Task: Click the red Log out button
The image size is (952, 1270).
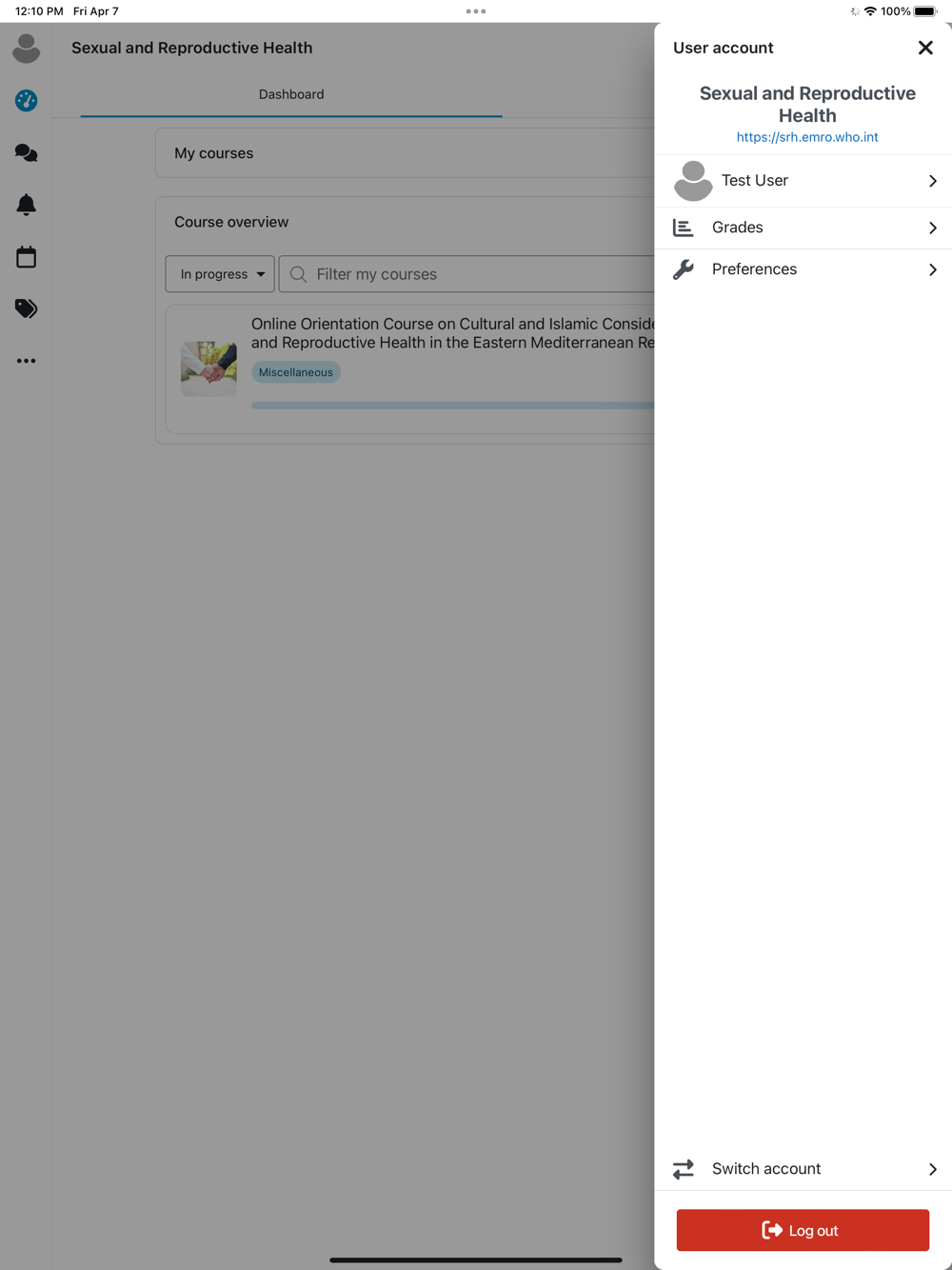Action: (x=803, y=1230)
